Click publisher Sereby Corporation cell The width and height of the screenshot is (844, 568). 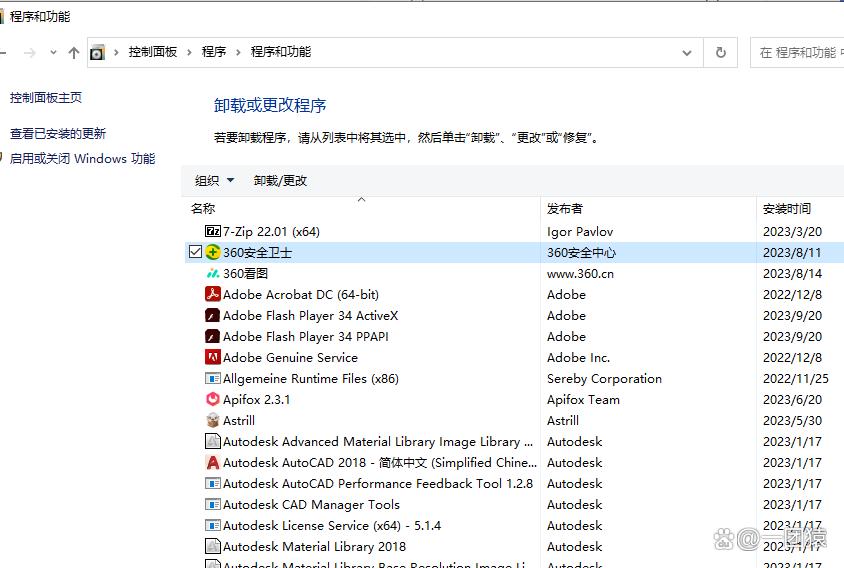604,378
